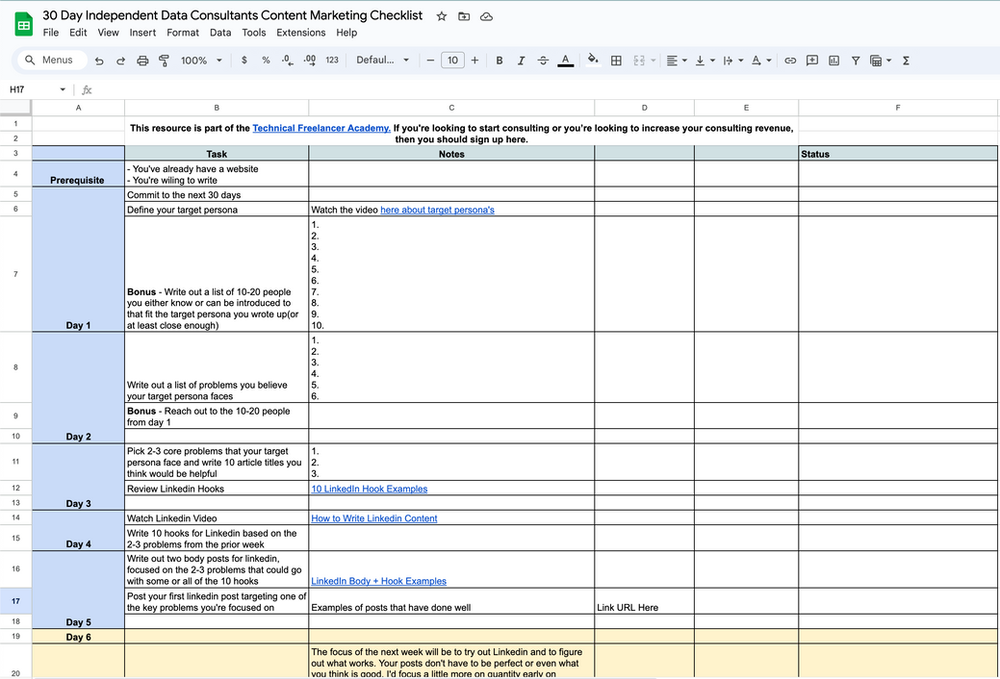Open the text color picker
Screen dimensions: 1000x679
[565, 61]
